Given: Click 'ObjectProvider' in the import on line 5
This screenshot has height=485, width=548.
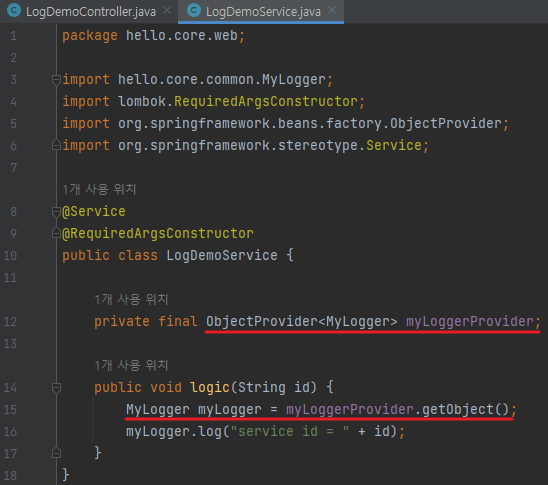Looking at the screenshot, I should [446, 123].
